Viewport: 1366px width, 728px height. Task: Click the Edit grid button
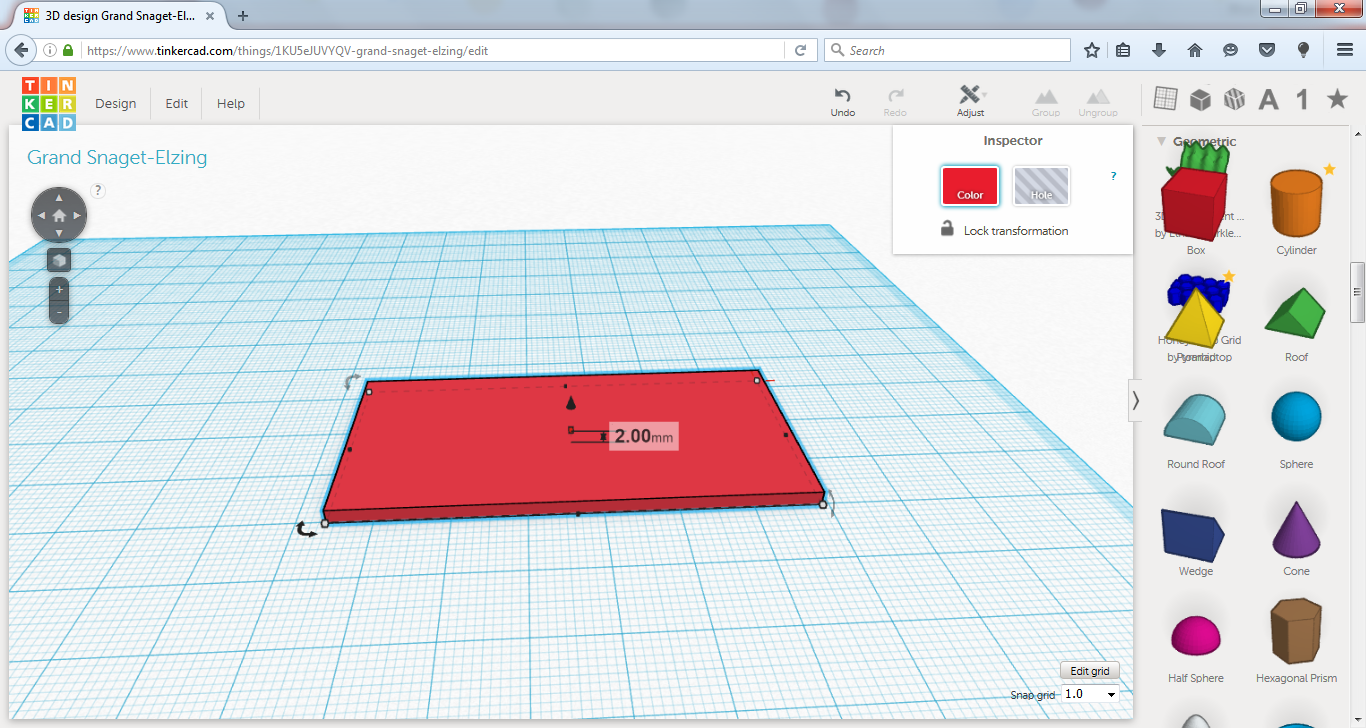[x=1090, y=671]
